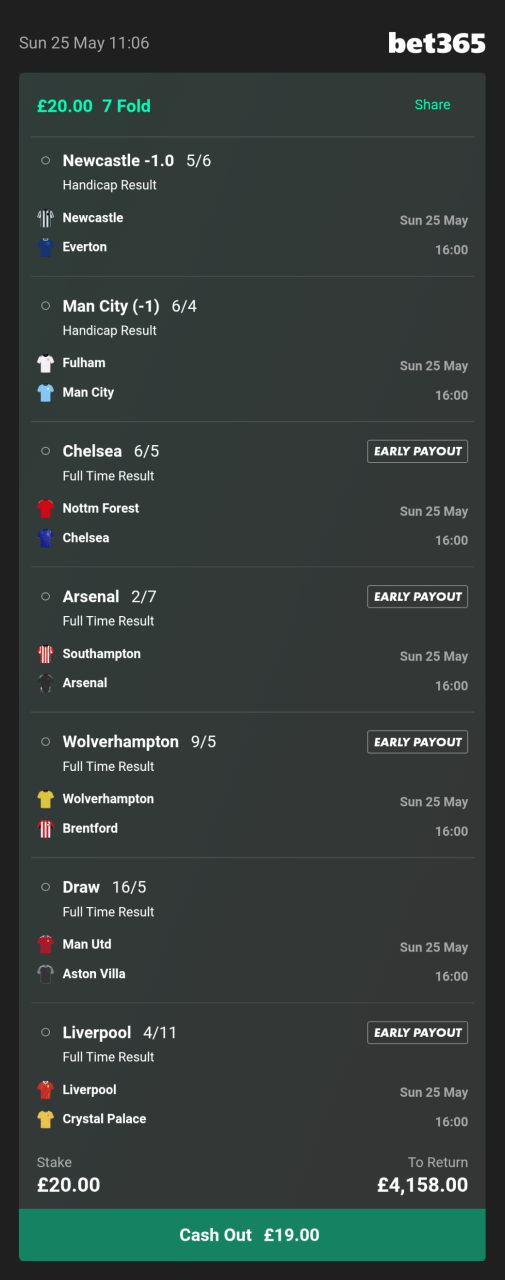This screenshot has height=1280, width=505.
Task: Click the Early Payout badge on Liverpool
Action: point(417,1033)
